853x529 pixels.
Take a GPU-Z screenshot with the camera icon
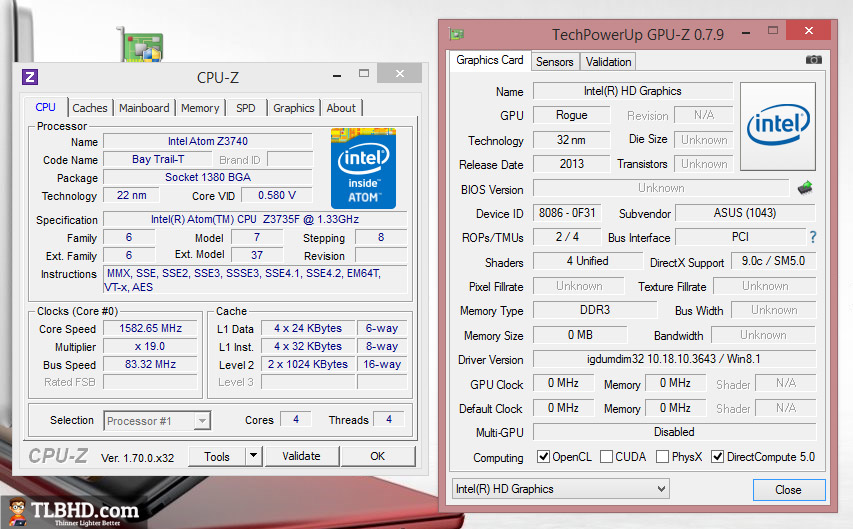coord(813,59)
